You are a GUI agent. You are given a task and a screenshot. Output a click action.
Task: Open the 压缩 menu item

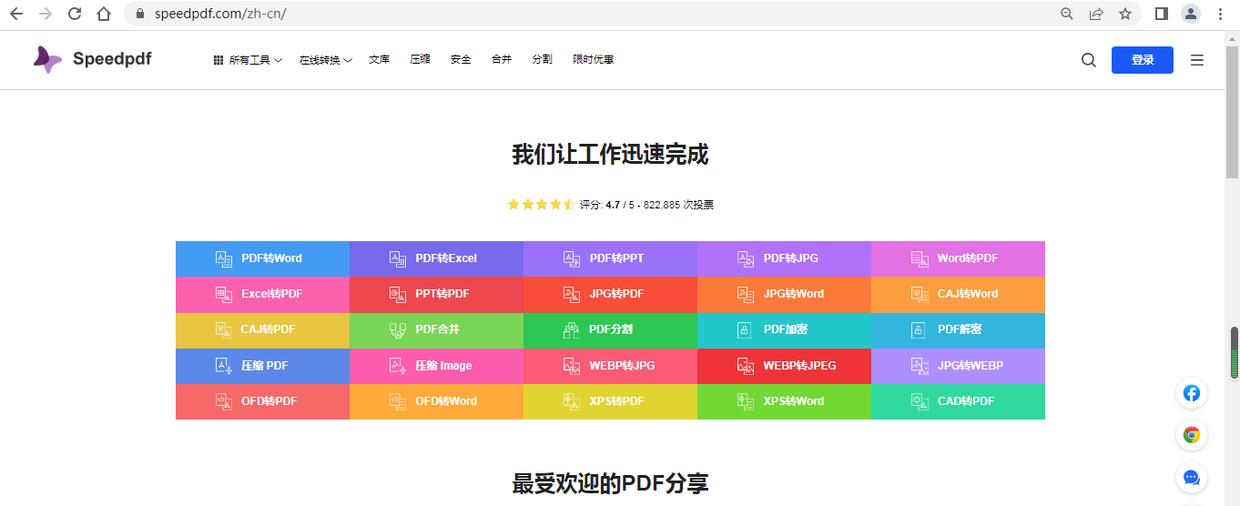click(420, 60)
